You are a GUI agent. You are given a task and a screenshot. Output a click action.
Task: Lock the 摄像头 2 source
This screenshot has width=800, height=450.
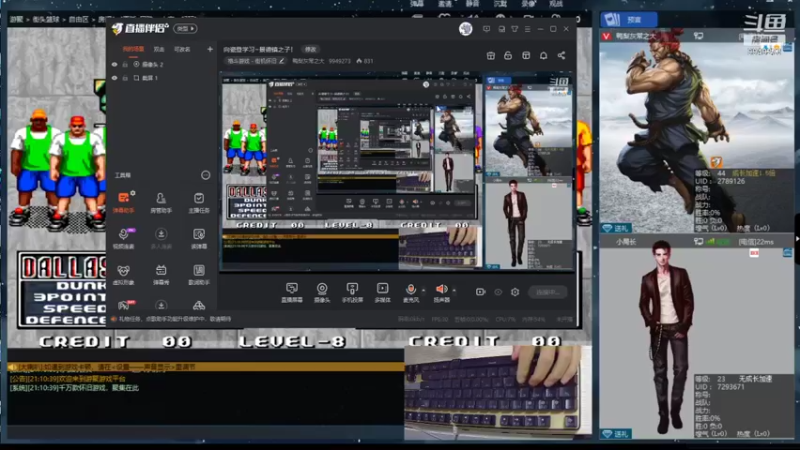tap(125, 65)
